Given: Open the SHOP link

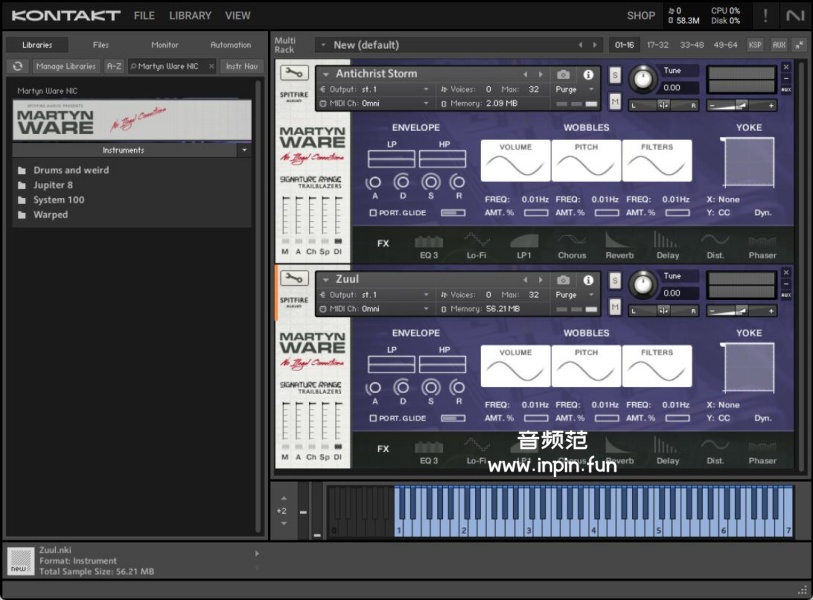Looking at the screenshot, I should click(x=641, y=16).
